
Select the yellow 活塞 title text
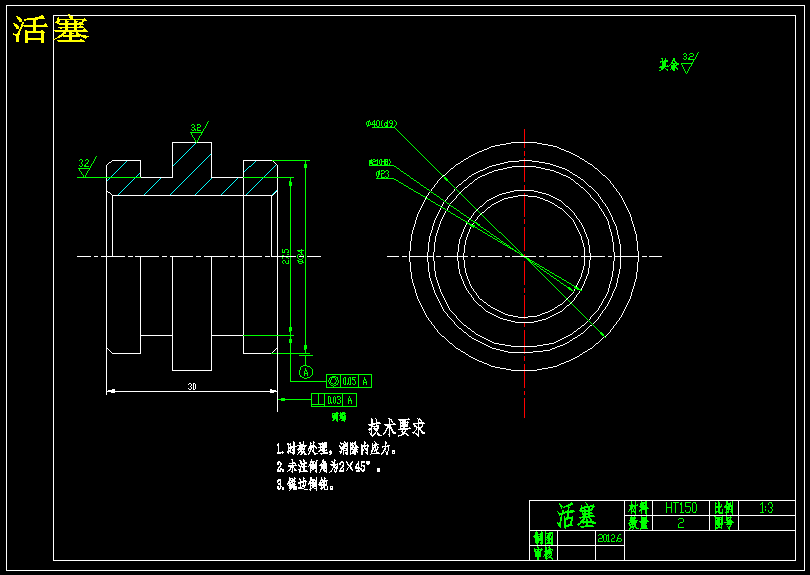coord(51,29)
